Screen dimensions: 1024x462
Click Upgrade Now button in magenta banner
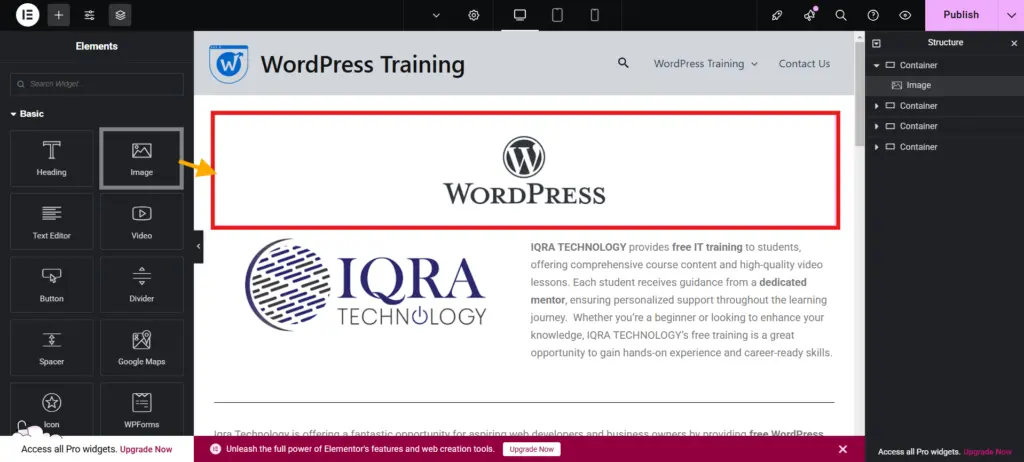[532, 449]
